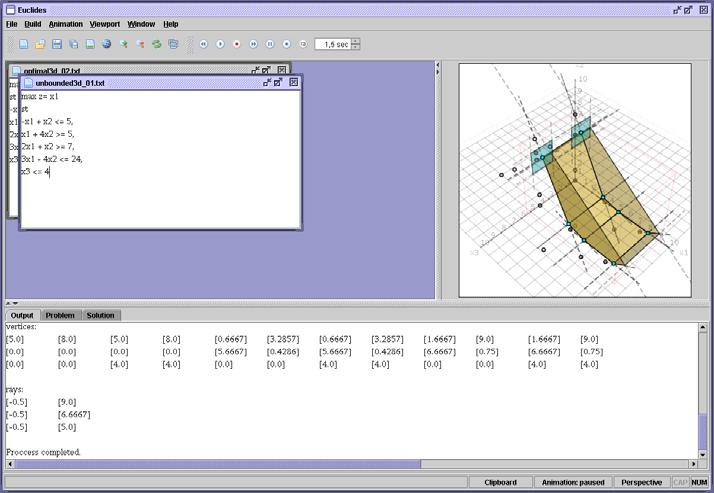Click the output panel scroll up arrow
This screenshot has height=493, width=714.
pyautogui.click(x=703, y=327)
